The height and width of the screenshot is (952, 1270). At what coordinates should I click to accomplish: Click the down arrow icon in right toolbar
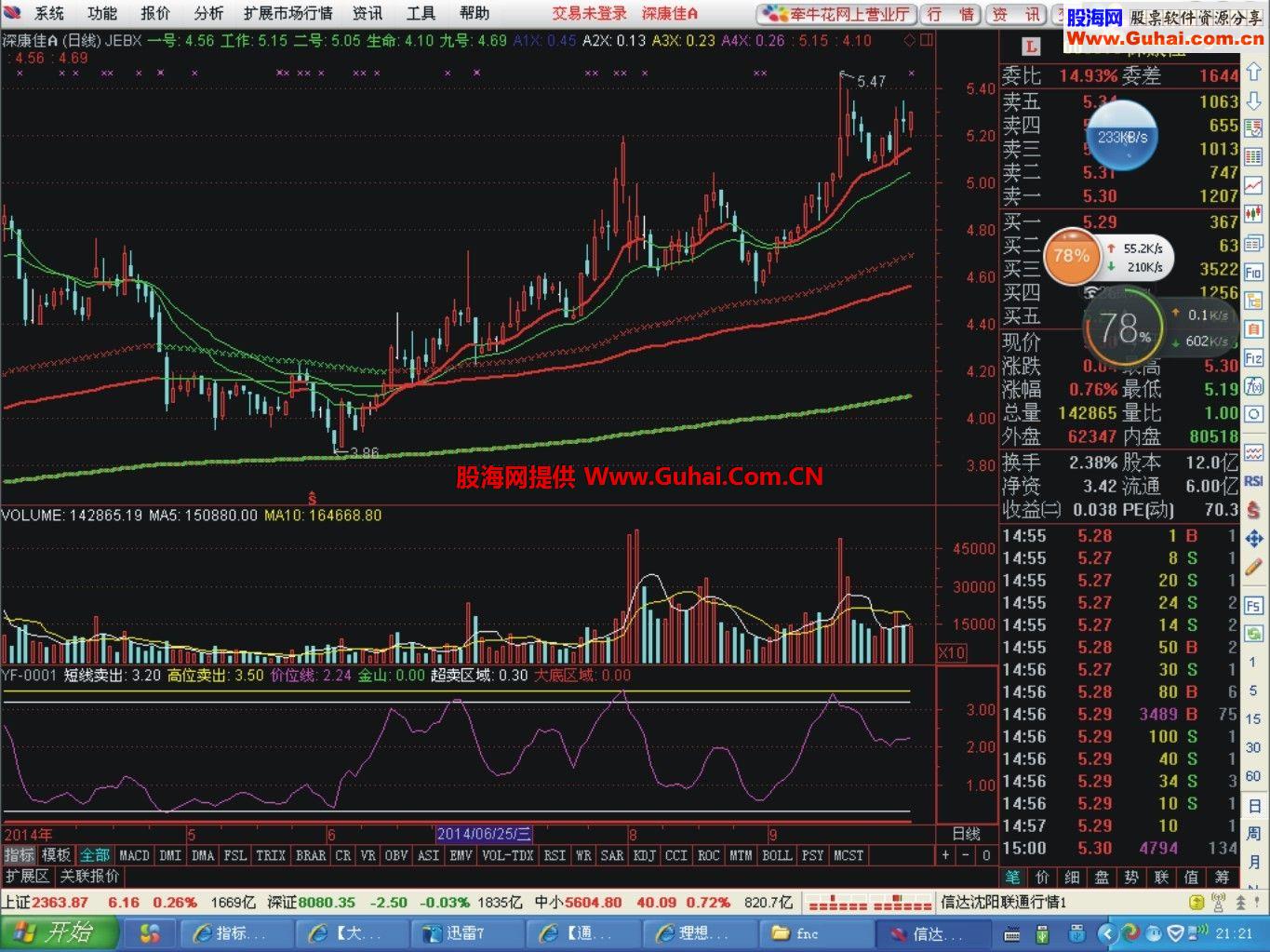pos(1254,100)
